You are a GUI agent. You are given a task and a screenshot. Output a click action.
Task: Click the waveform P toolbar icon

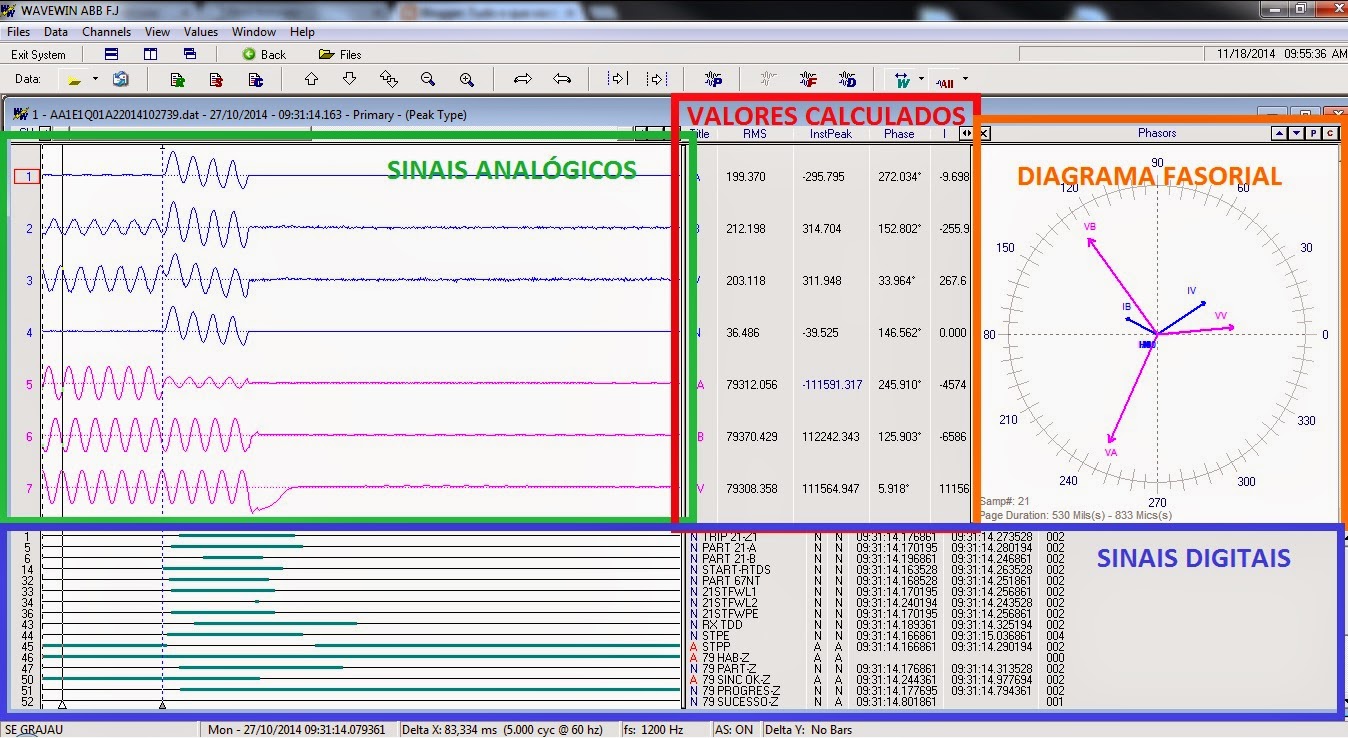click(x=713, y=79)
